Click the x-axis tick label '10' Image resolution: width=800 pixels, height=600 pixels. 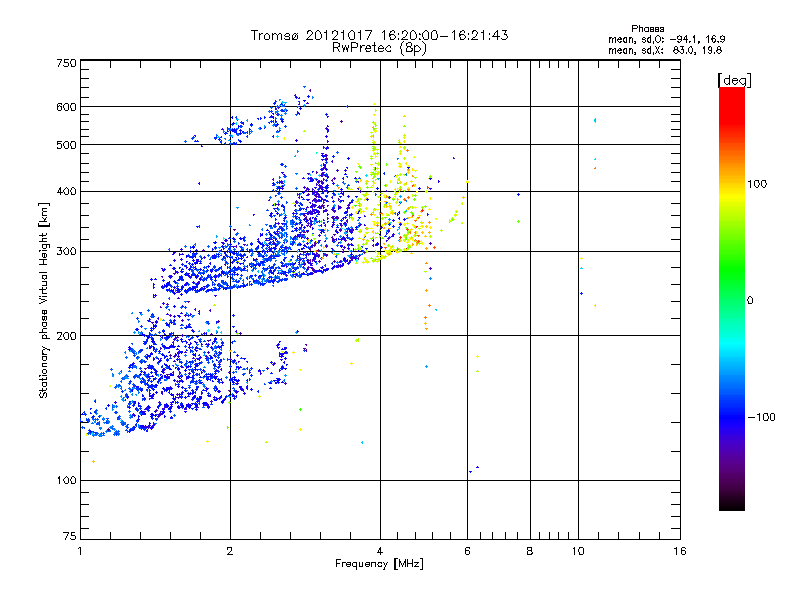pyautogui.click(x=578, y=551)
